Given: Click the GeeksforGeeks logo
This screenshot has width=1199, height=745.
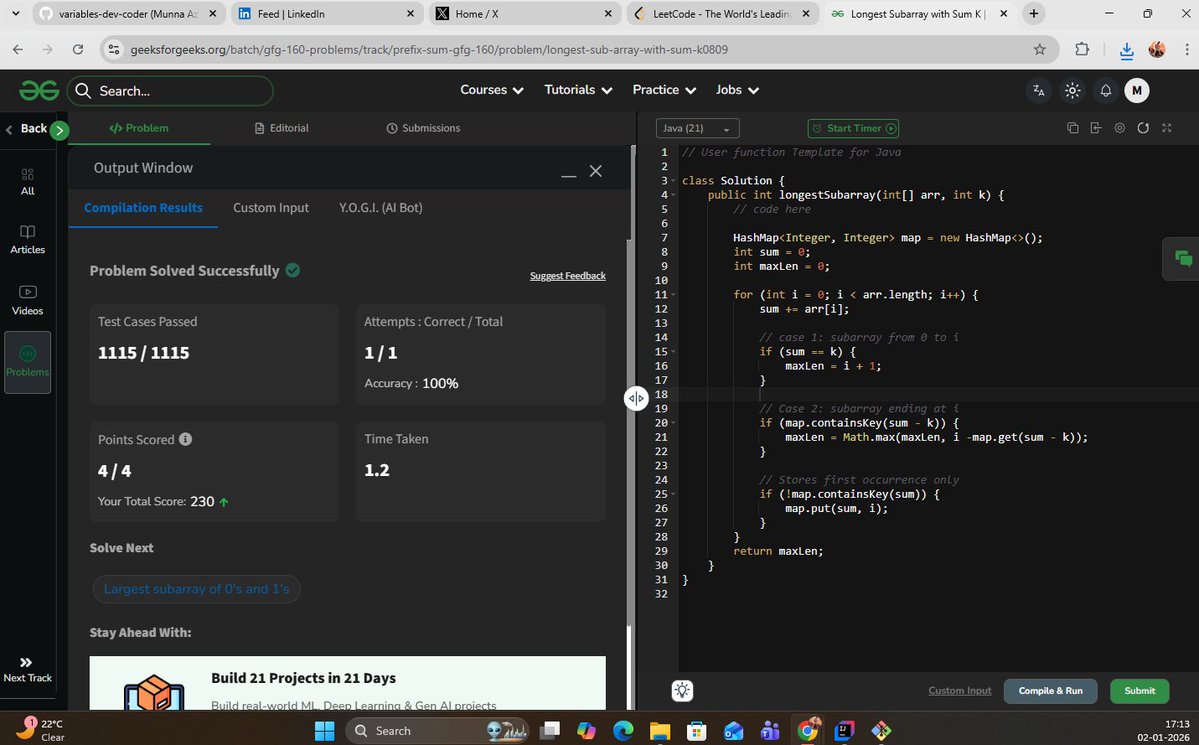Looking at the screenshot, I should tap(39, 90).
